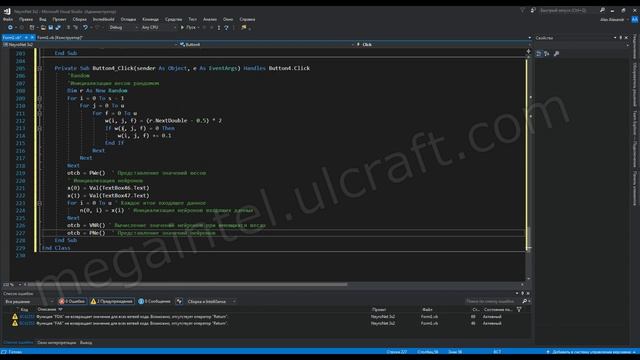The image size is (640, 360).
Task: Close the Properties panel
Action: [x=627, y=38]
